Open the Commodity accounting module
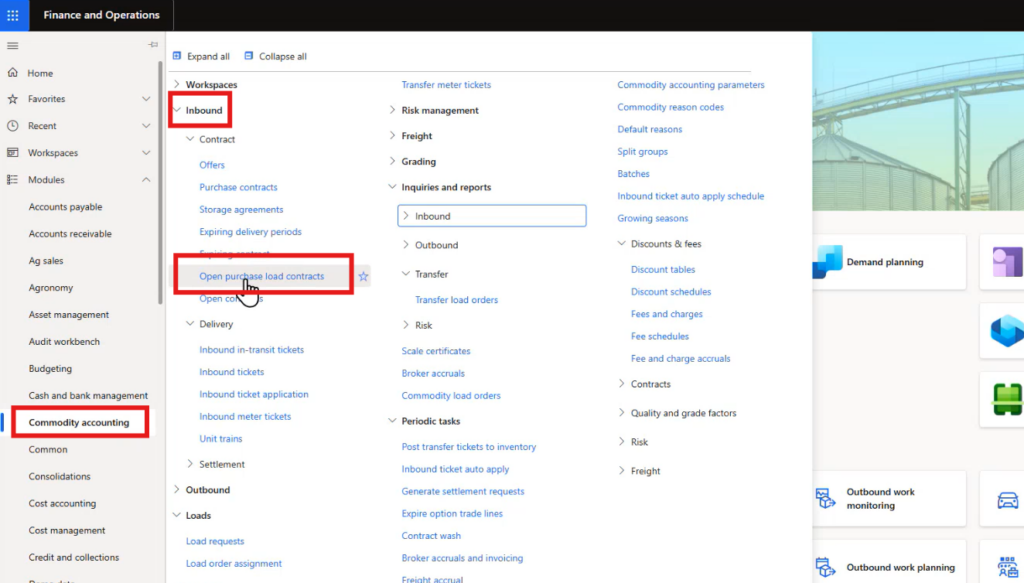This screenshot has width=1024, height=583. coord(79,422)
